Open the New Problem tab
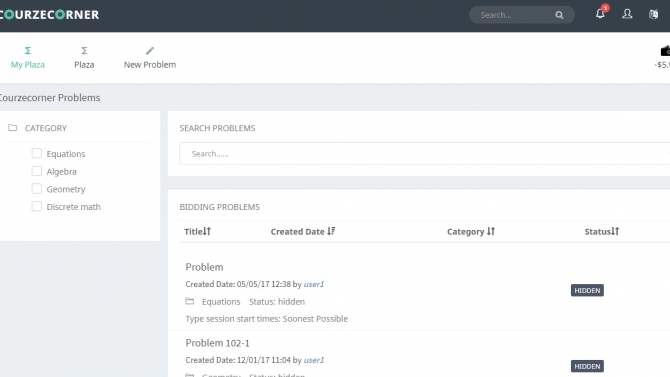 (x=150, y=57)
